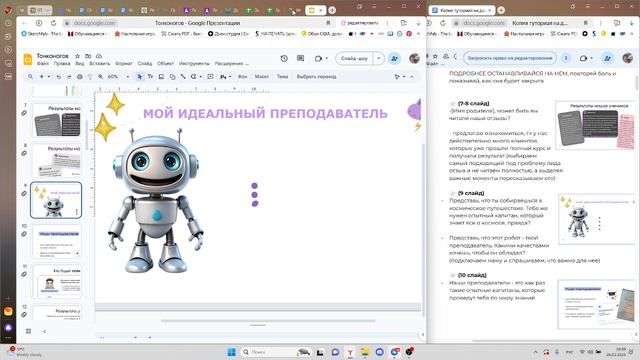Collapse the toolbar with the chevron
The image size is (640, 360).
pos(412,76)
